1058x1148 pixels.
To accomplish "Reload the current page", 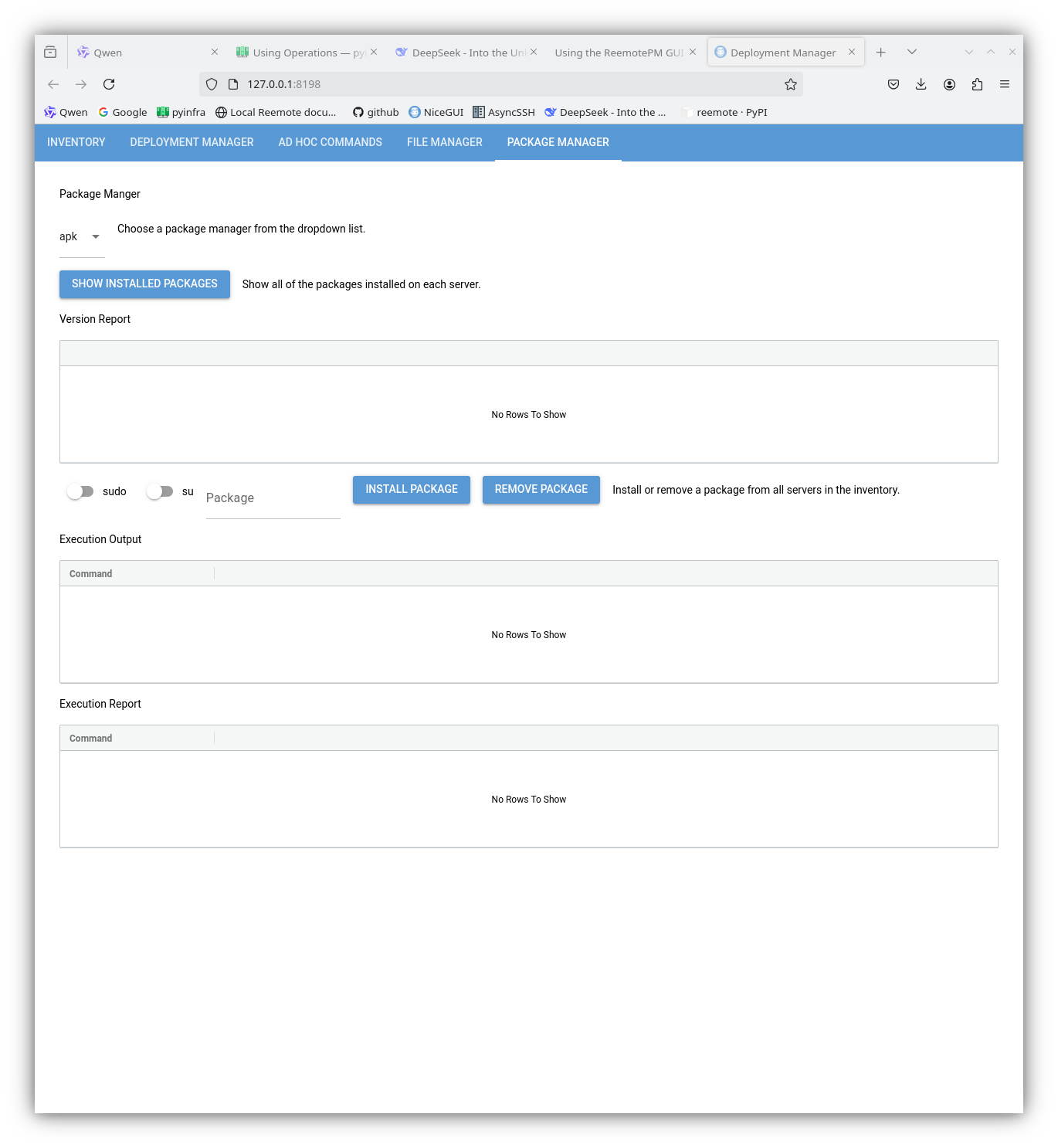I will click(109, 84).
